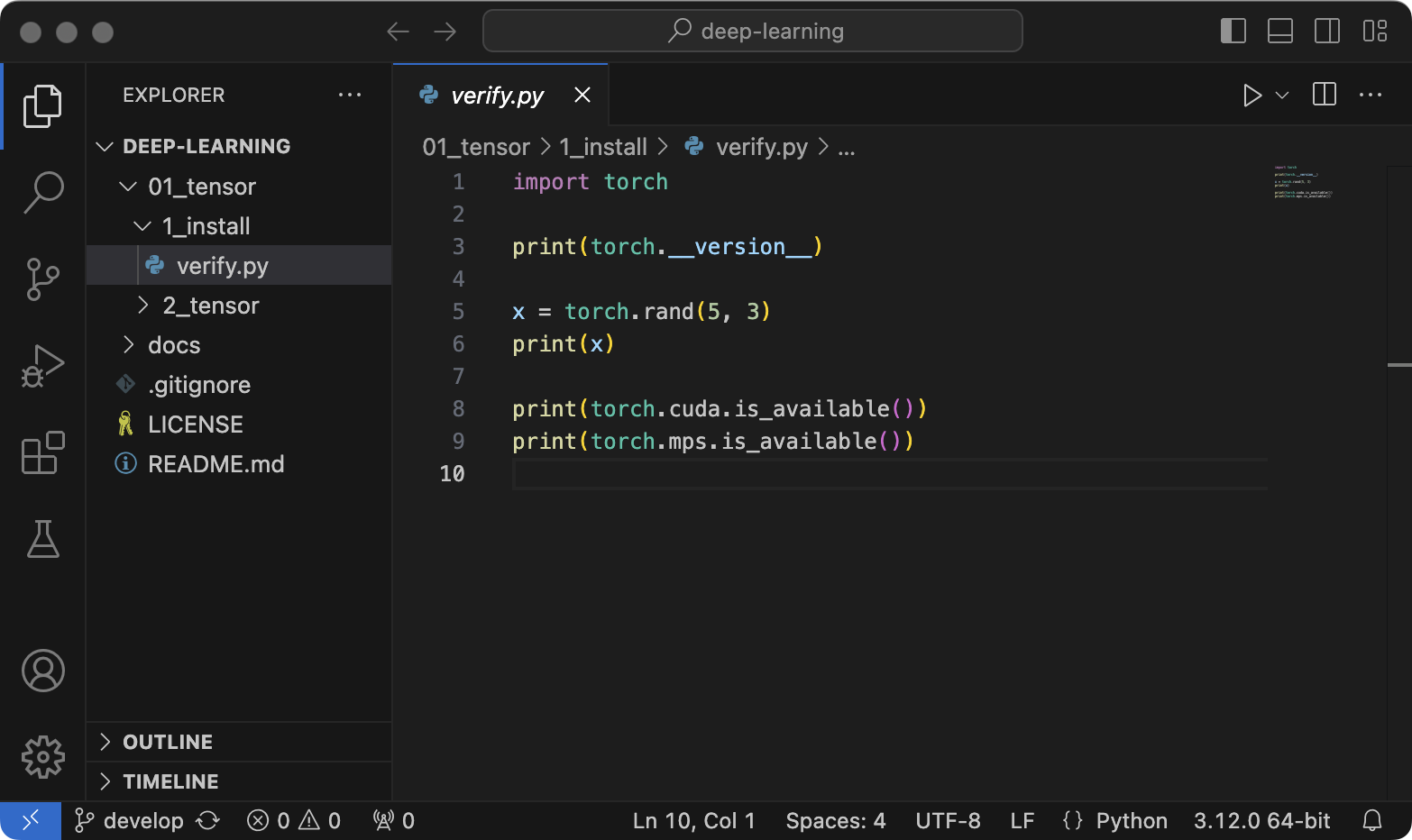This screenshot has height=840, width=1412.
Task: Toggle the bottom panel visibility
Action: point(1280,31)
